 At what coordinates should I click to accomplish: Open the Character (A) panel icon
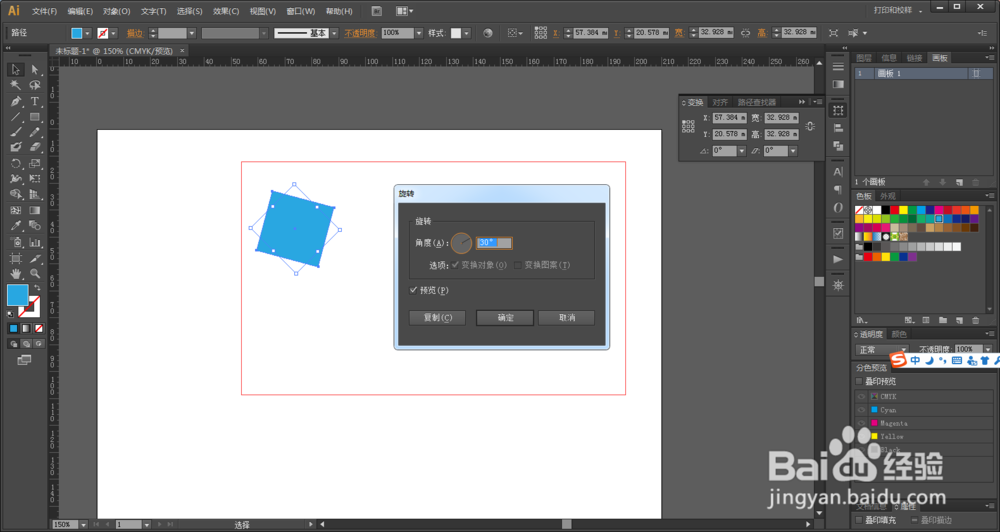click(838, 172)
